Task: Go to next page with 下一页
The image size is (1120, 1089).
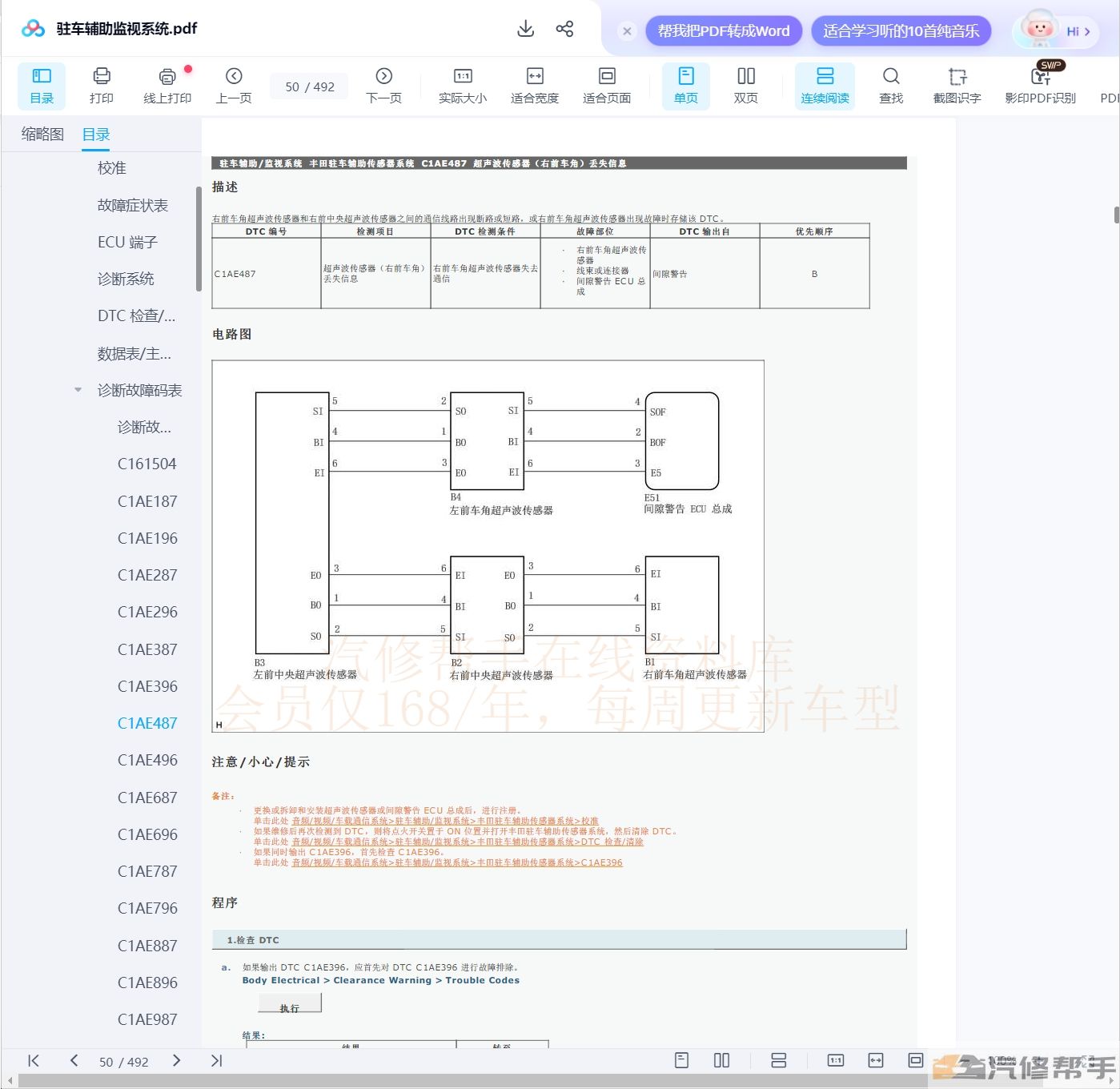Action: (383, 86)
